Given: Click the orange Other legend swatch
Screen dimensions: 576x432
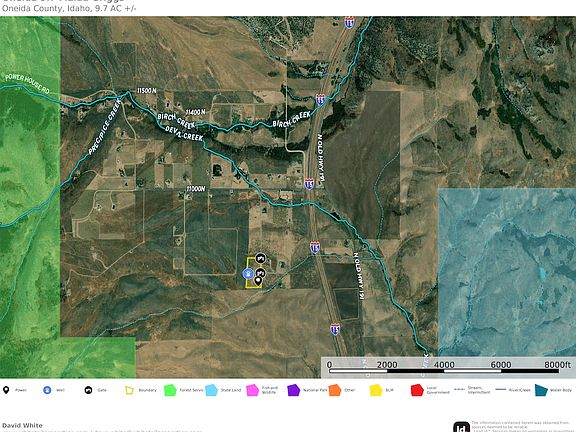Looking at the screenshot, I should 335,390.
